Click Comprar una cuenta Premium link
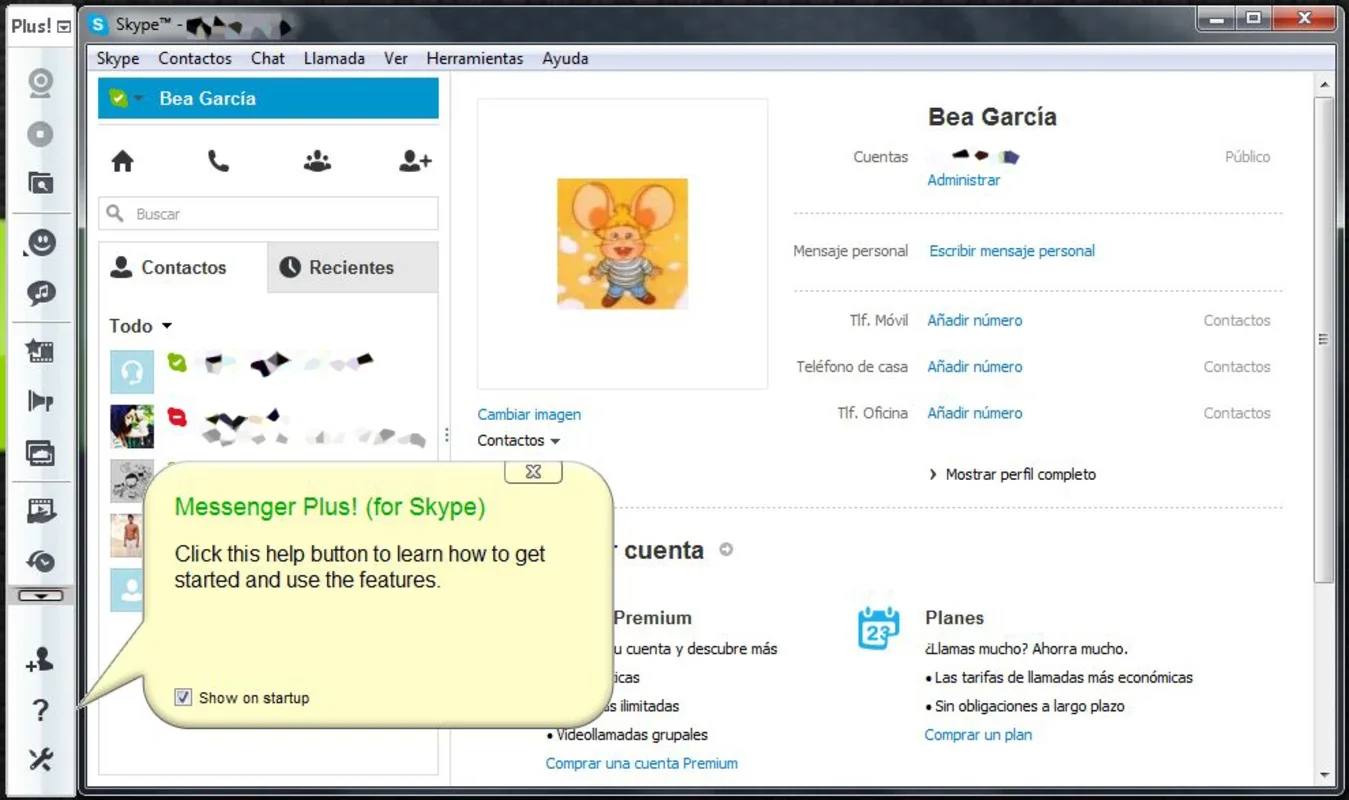The image size is (1349, 800). (642, 763)
